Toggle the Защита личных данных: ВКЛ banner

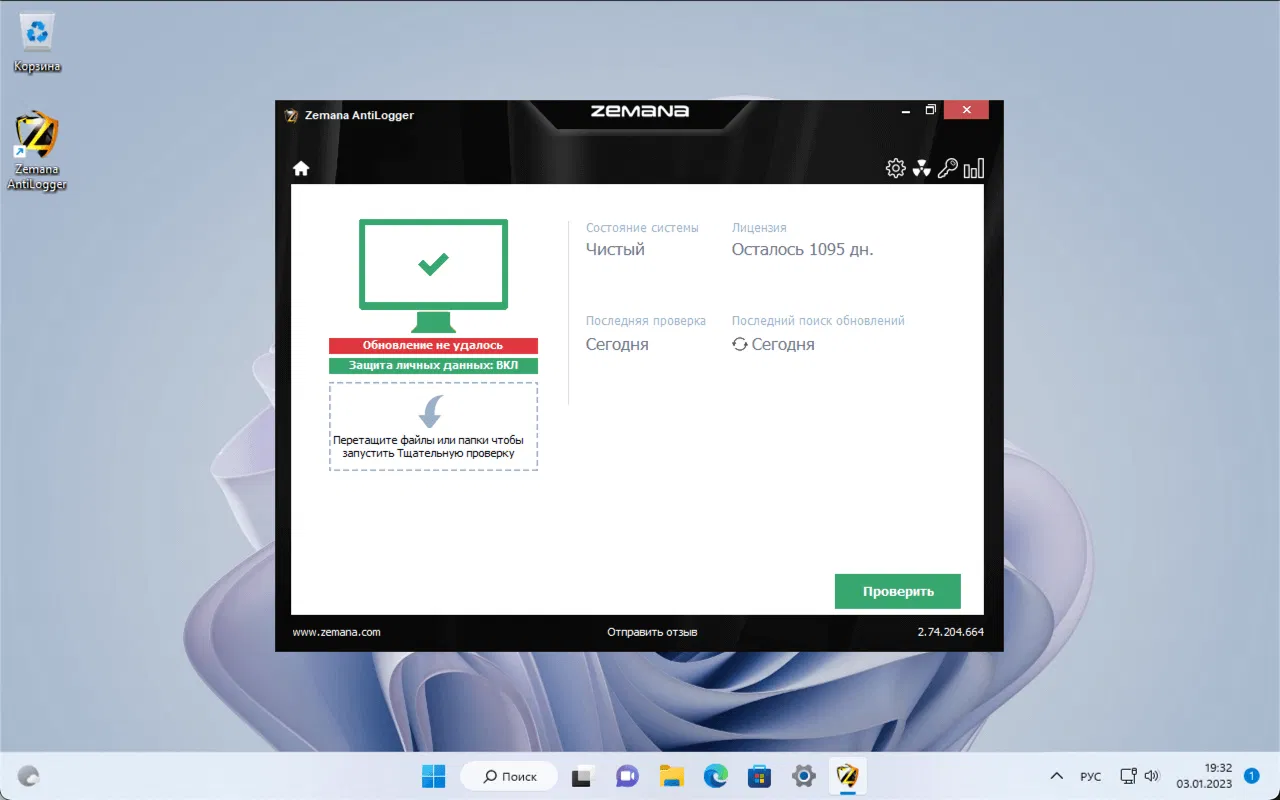(433, 366)
